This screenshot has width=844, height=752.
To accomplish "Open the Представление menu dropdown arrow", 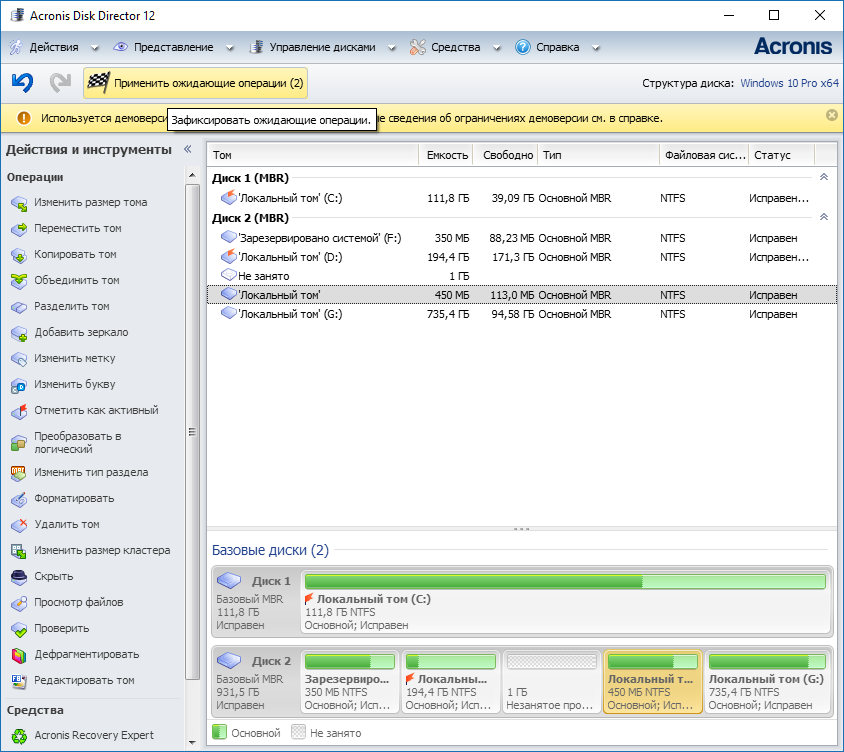I will pos(229,47).
